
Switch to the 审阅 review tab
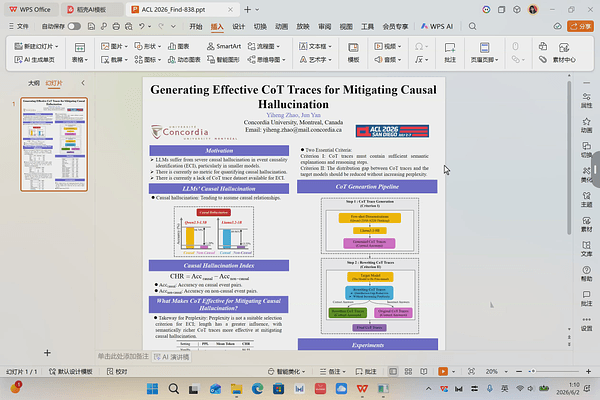click(x=324, y=26)
